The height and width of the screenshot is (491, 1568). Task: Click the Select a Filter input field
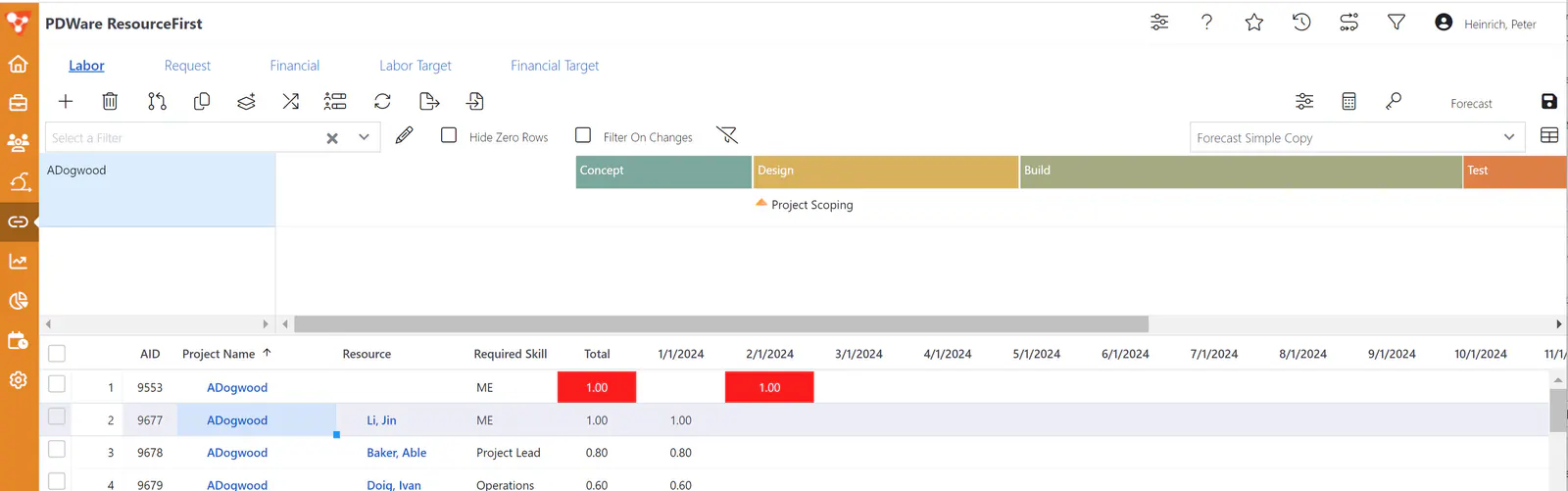(186, 138)
